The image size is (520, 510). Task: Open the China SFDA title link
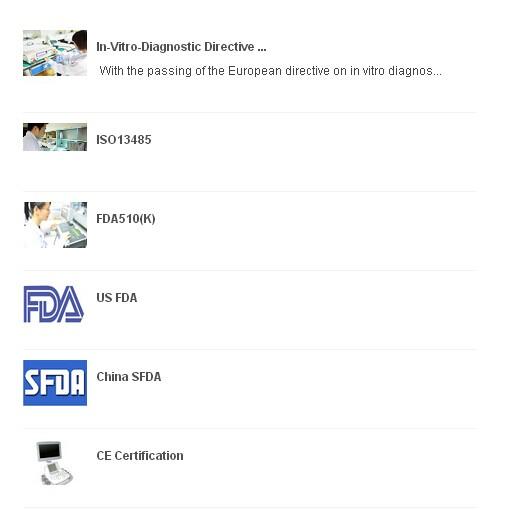(129, 377)
